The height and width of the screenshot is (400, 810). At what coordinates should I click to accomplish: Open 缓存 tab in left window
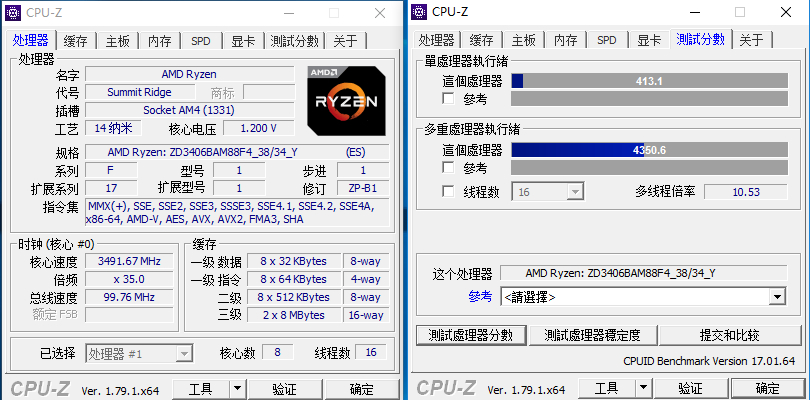[75, 41]
